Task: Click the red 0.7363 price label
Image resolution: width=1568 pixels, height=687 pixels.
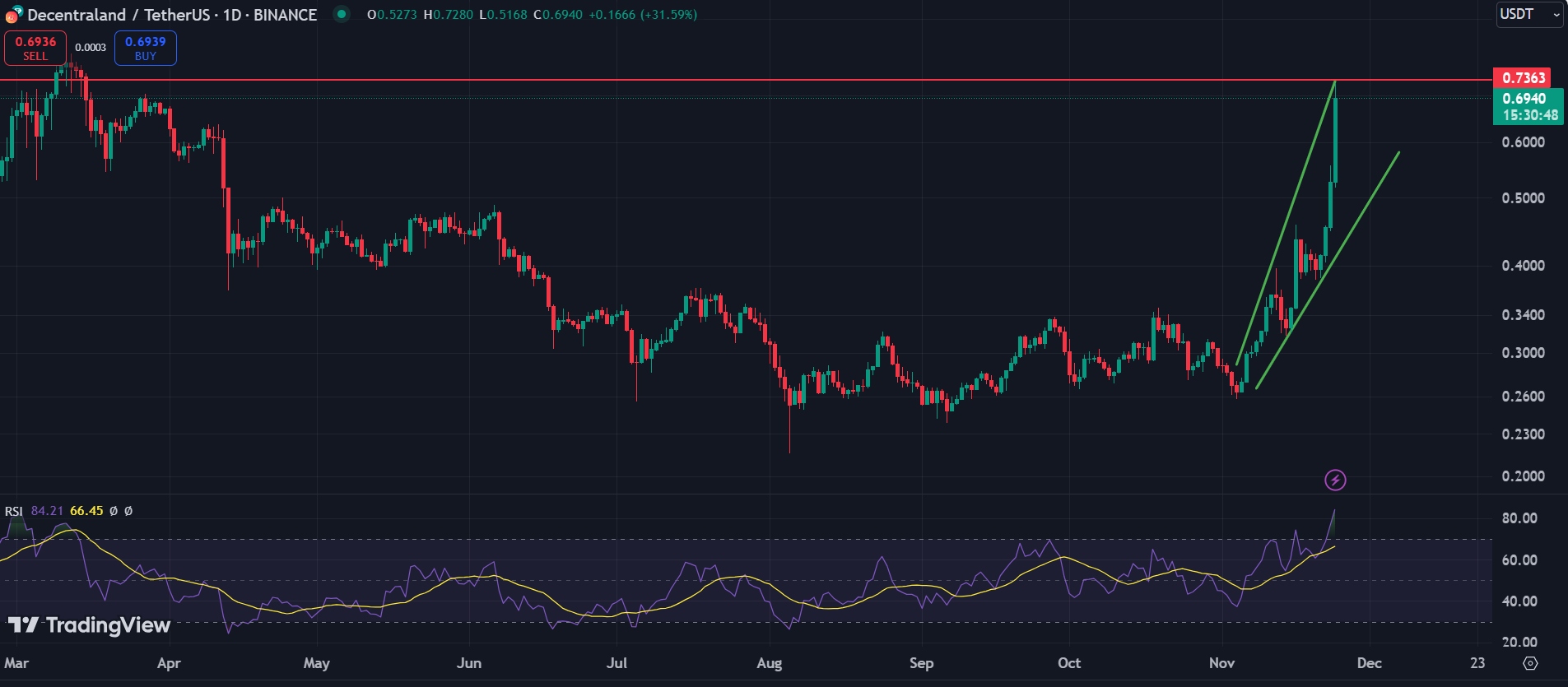Action: [1523, 78]
